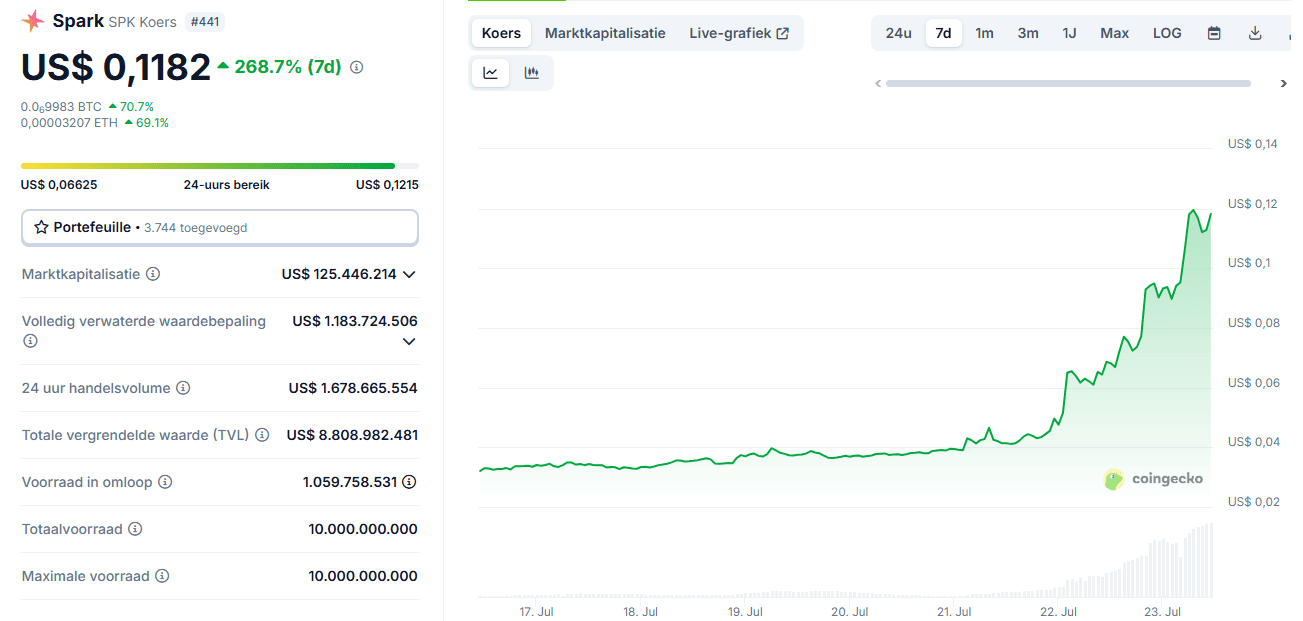The width and height of the screenshot is (1303, 621).
Task: Click the 20. Jul date label
Action: [x=849, y=612]
